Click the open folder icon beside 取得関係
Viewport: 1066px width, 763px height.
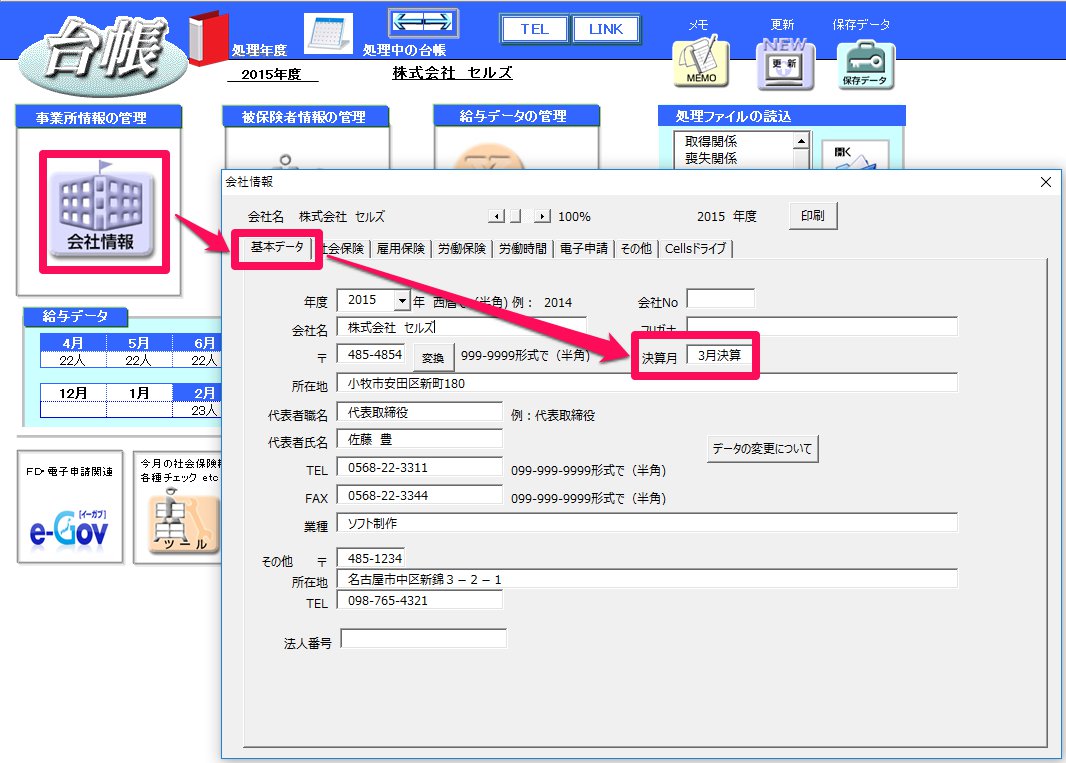click(855, 156)
